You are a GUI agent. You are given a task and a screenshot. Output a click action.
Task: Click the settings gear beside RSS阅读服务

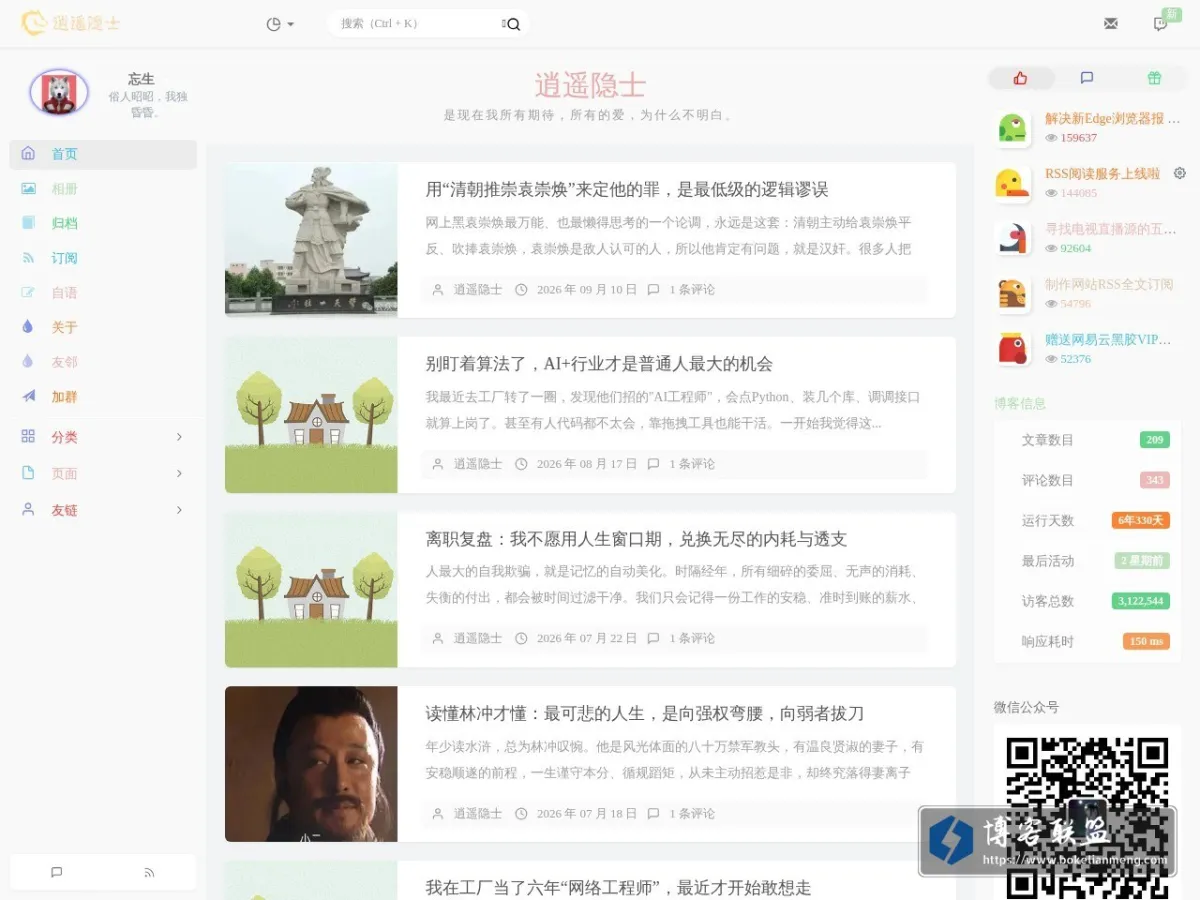point(1179,173)
